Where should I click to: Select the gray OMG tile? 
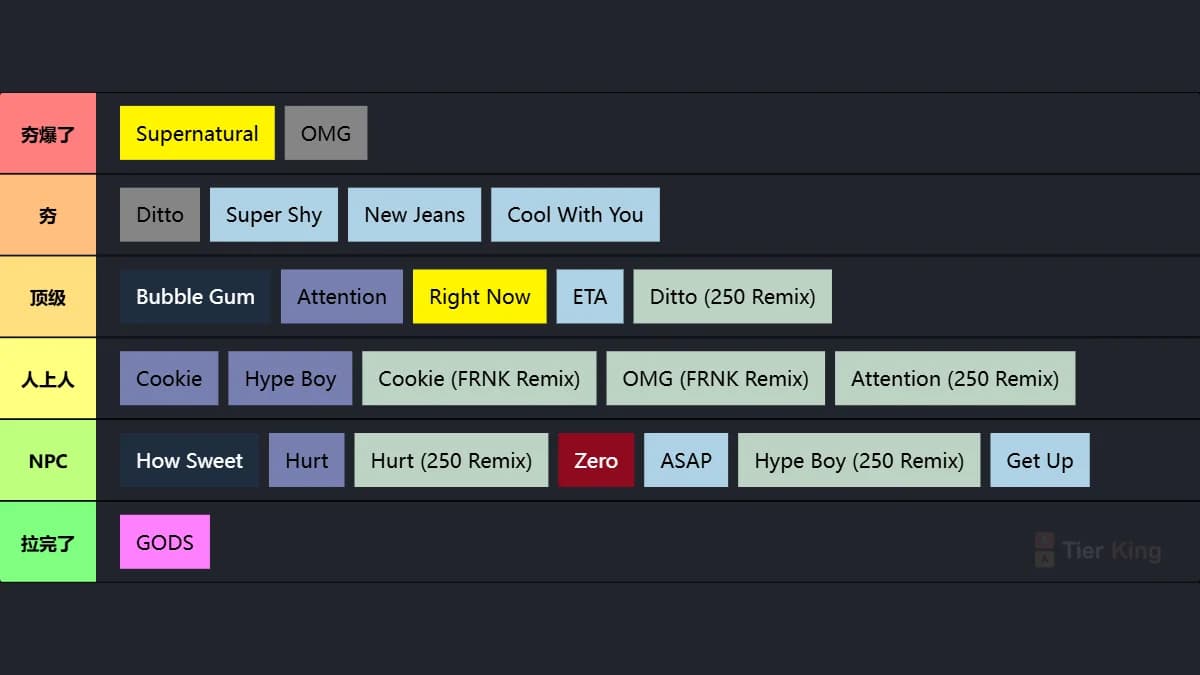point(326,133)
